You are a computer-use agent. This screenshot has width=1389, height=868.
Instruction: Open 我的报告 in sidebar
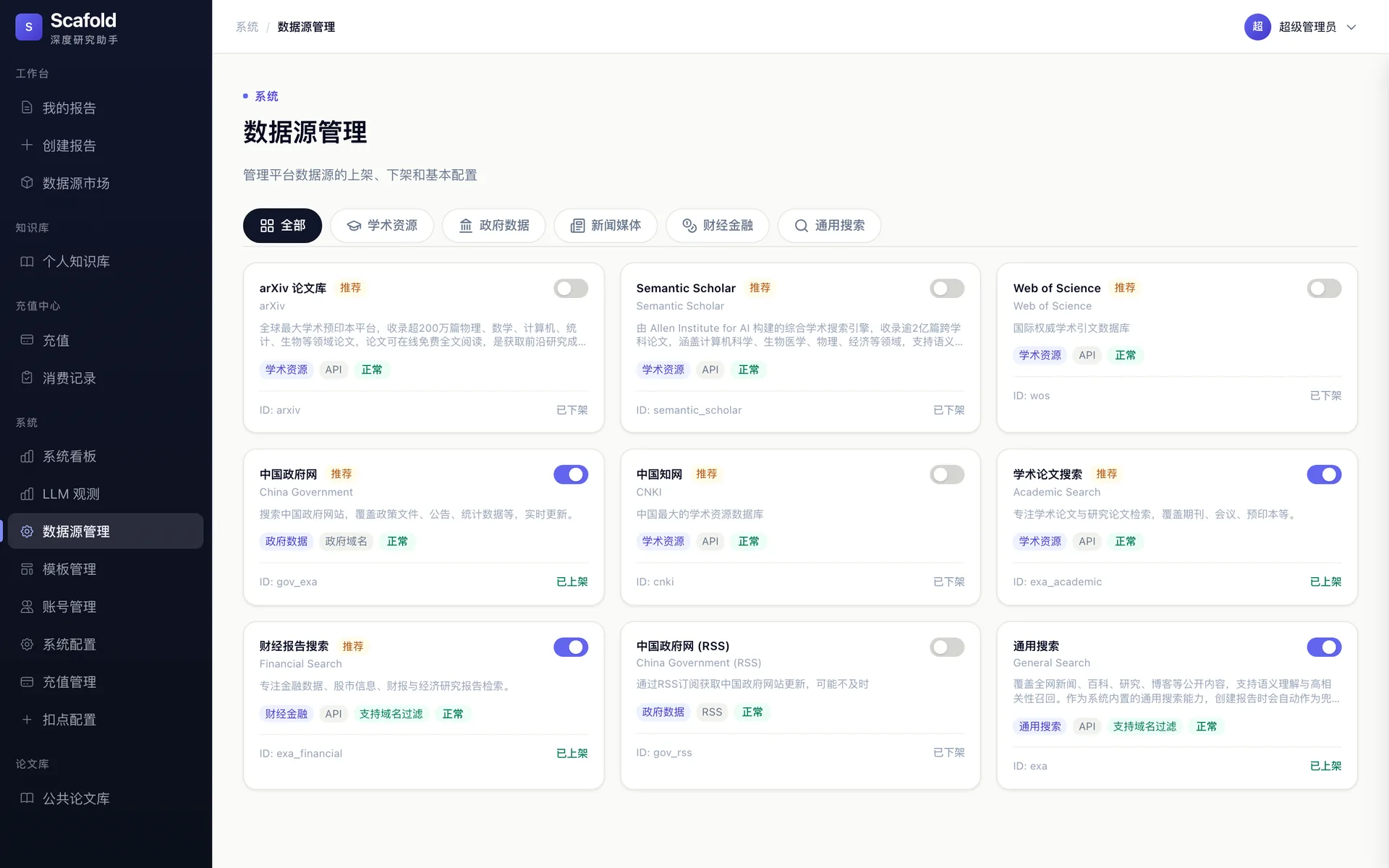106,108
